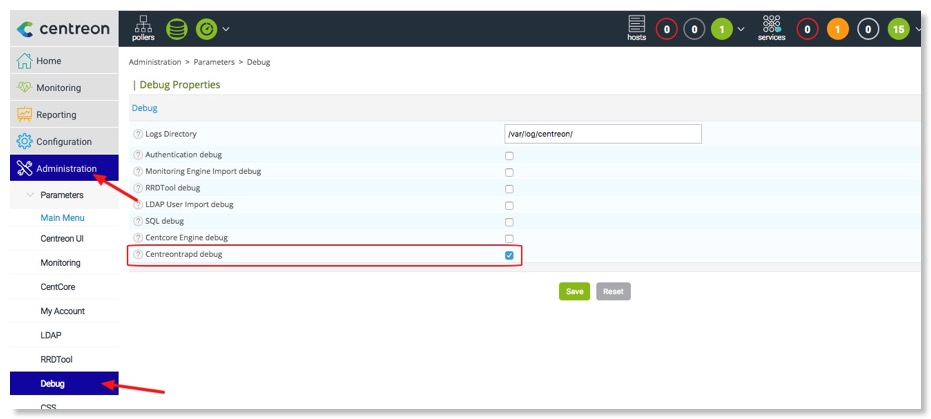
Task: Uncheck the Centreontrapd debug checkbox
Action: tap(509, 255)
